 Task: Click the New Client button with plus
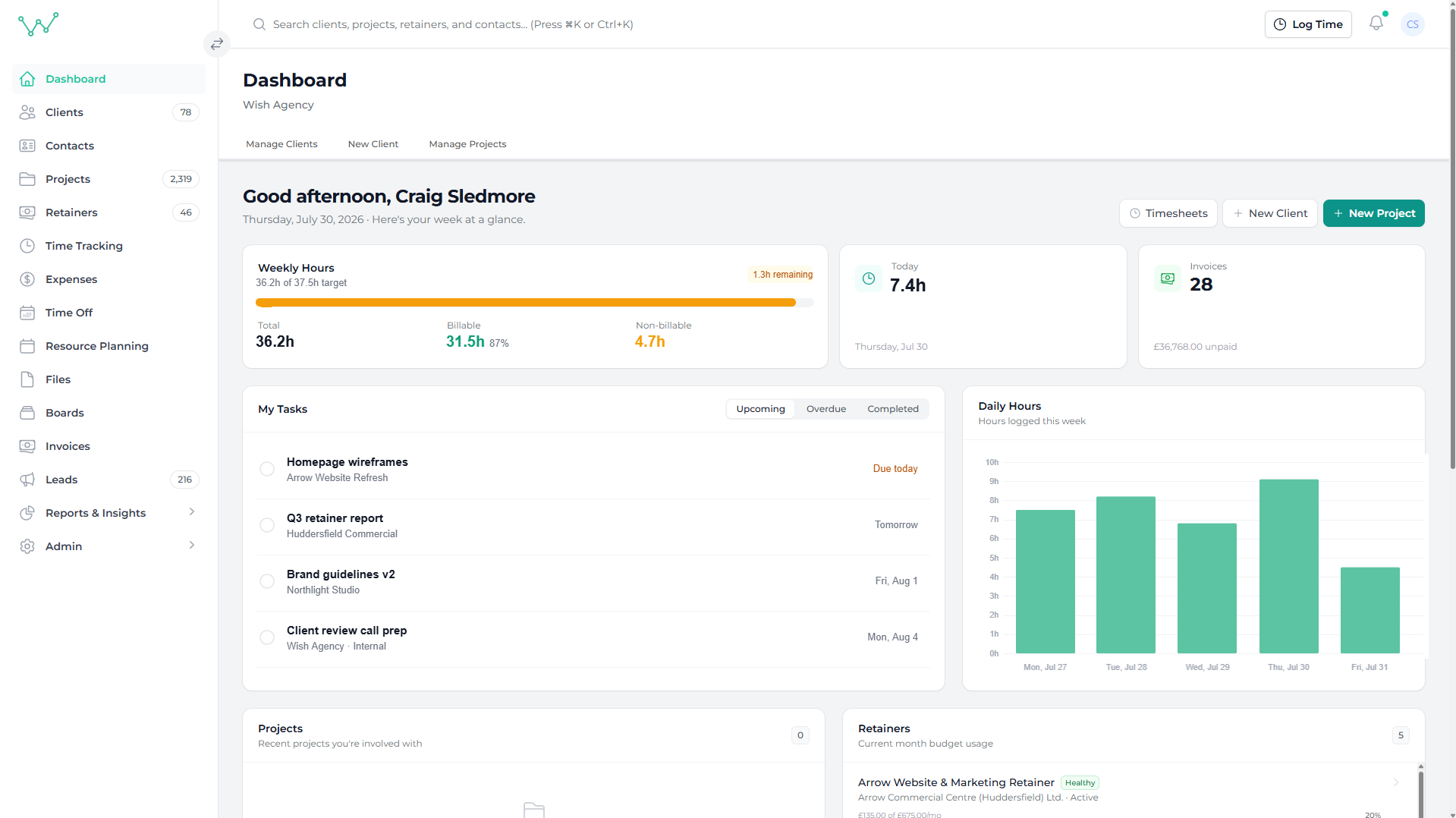pos(1270,213)
